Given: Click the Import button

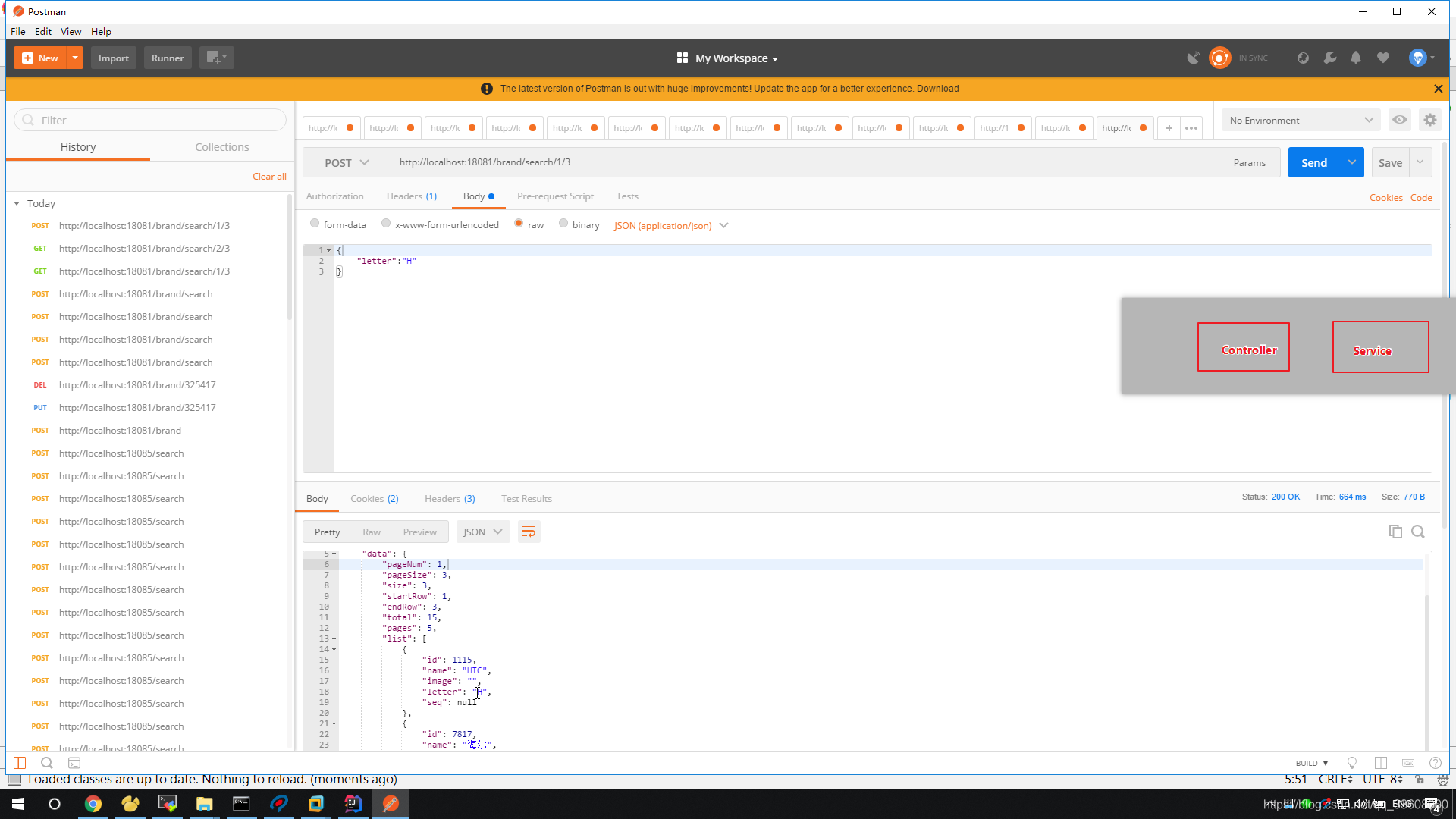Looking at the screenshot, I should click(x=114, y=58).
